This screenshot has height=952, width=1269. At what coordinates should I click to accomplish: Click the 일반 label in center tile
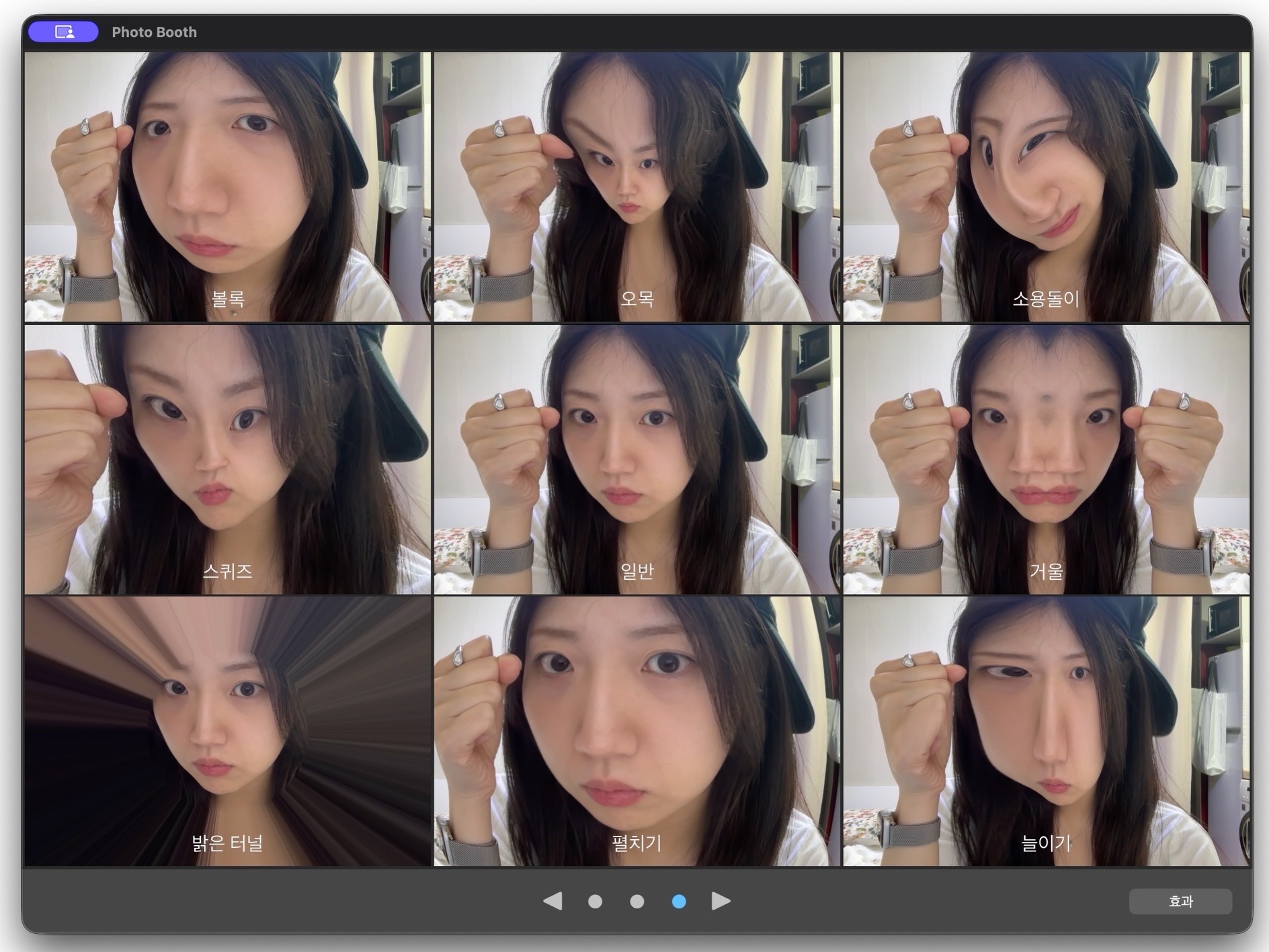[x=637, y=571]
